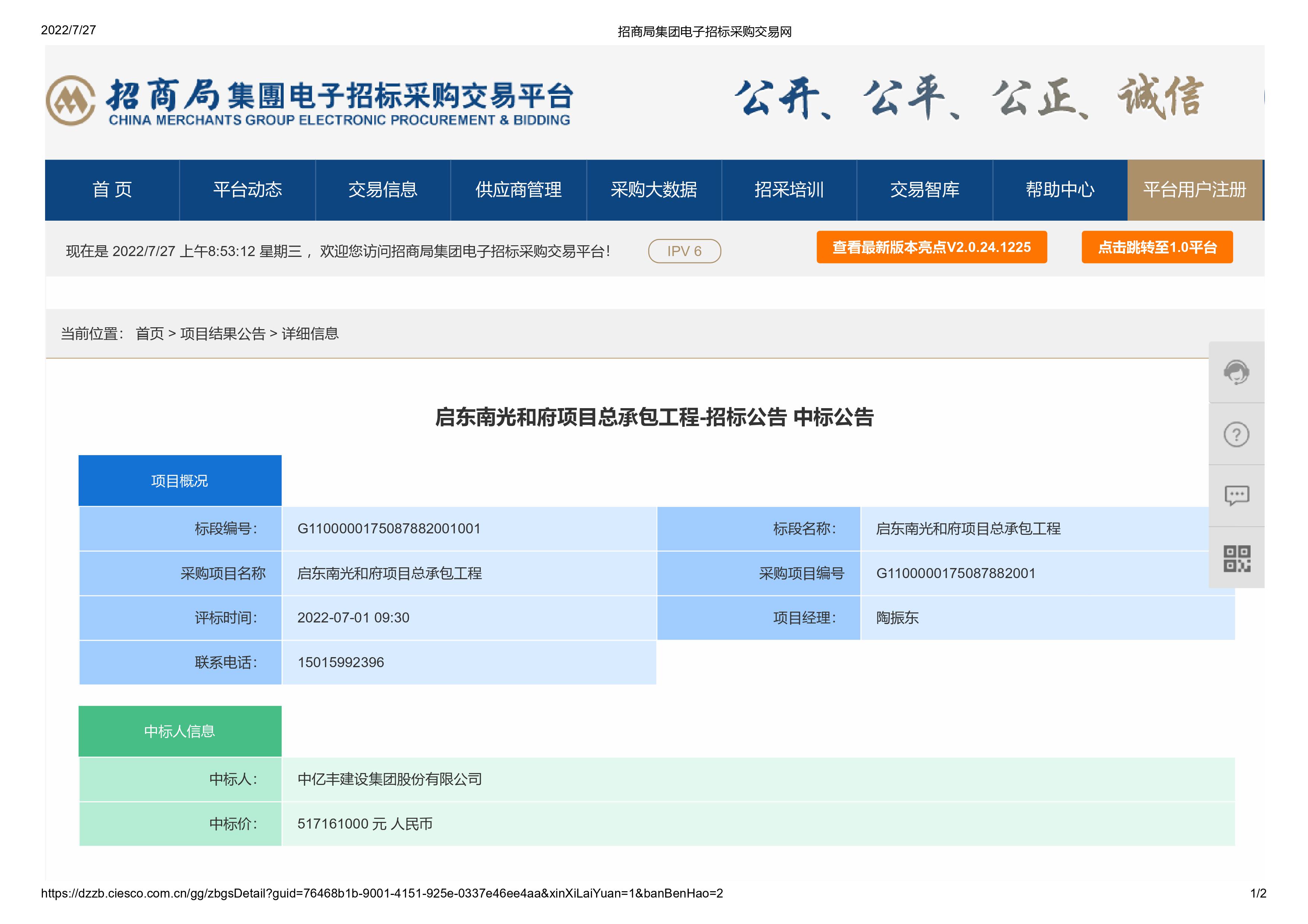View latest version highlights V2.0.24.1225
Image resolution: width=1308 pixels, height=924 pixels.
(932, 247)
